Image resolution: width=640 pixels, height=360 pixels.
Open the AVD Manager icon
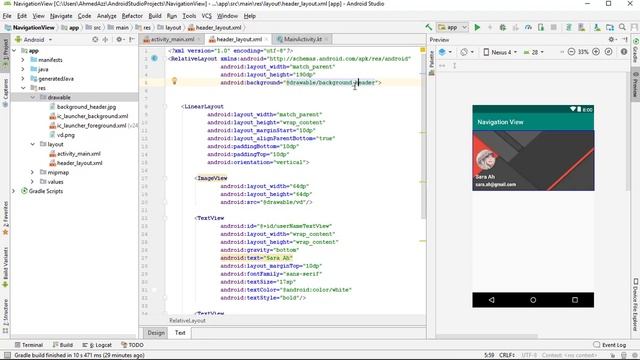[582, 27]
